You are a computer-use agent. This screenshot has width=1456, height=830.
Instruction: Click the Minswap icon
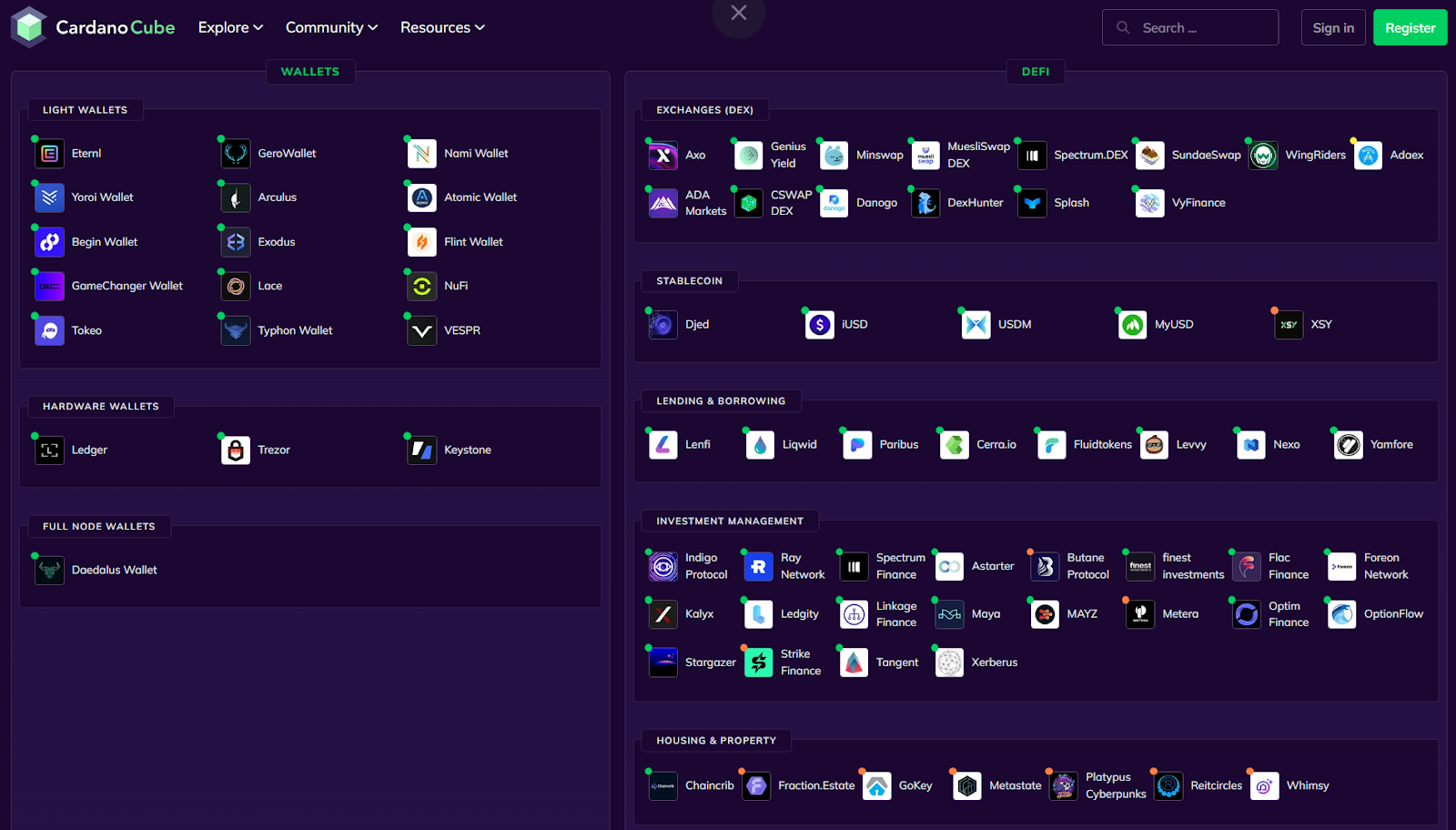(834, 156)
